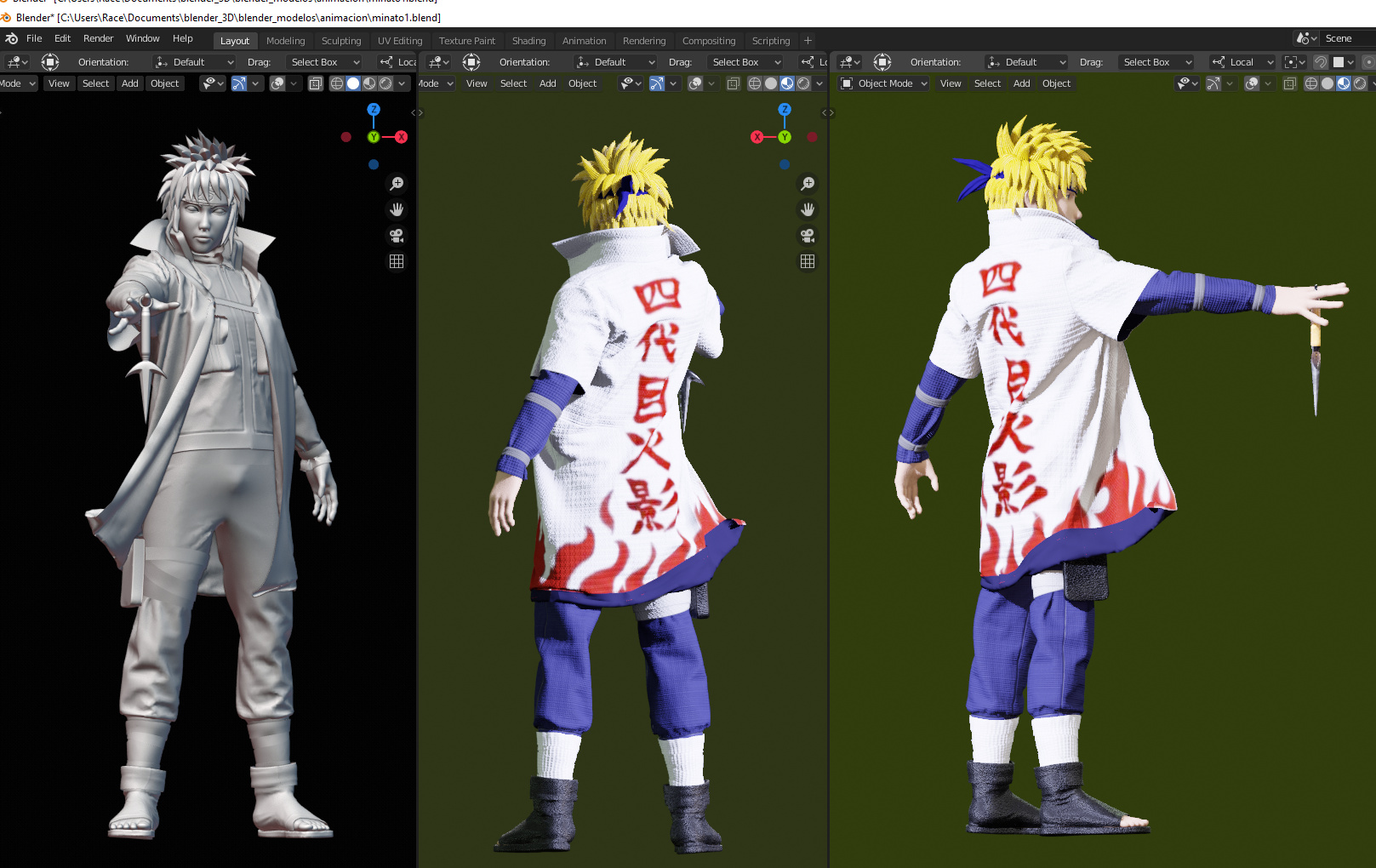
Task: Open the editor type menu in right viewport
Action: (x=850, y=62)
